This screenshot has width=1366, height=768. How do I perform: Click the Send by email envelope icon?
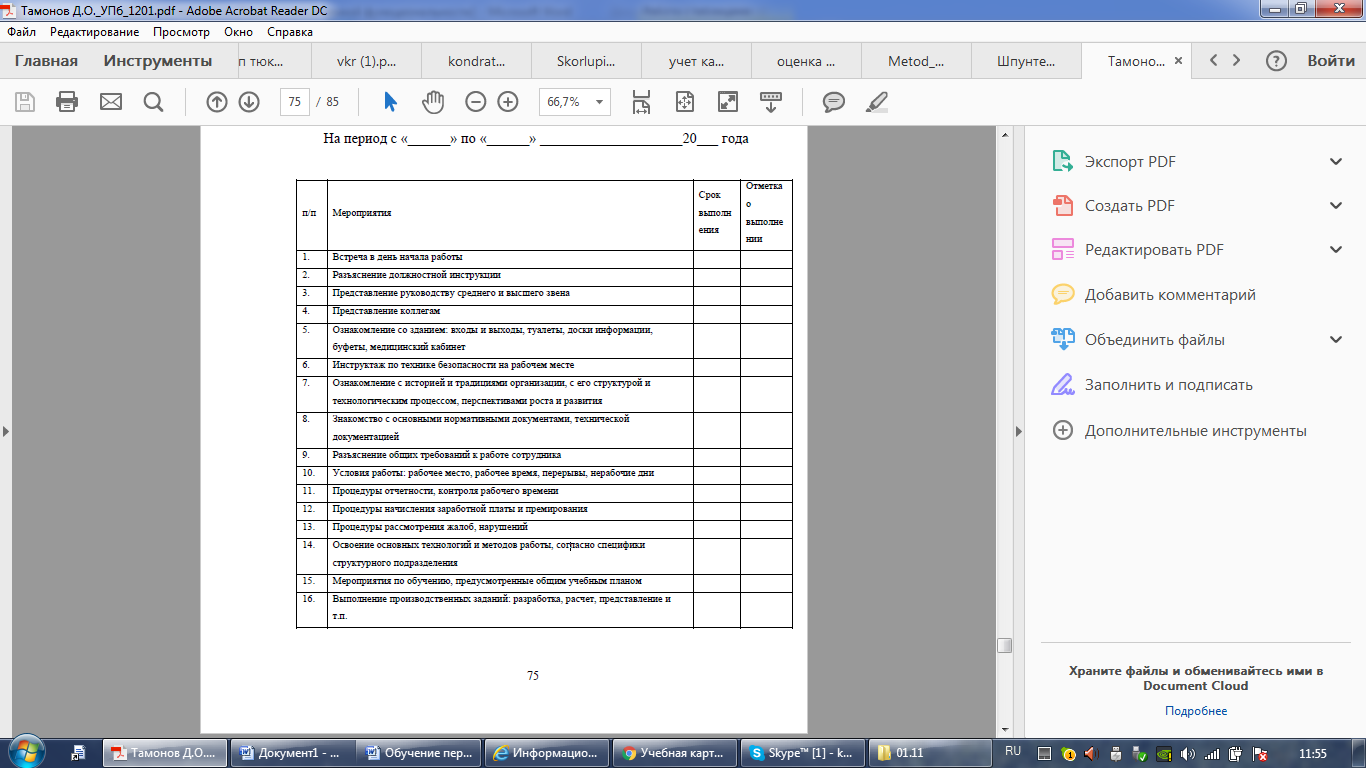[110, 102]
